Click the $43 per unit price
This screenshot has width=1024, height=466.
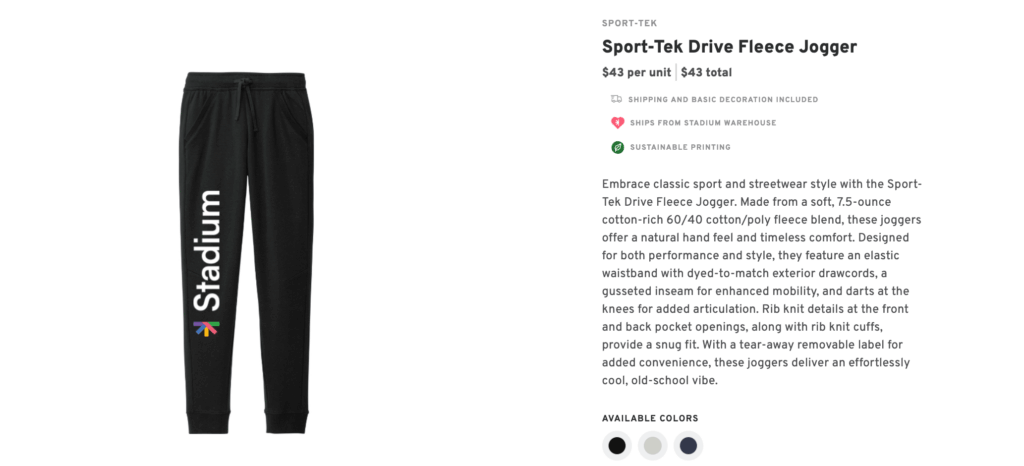637,72
